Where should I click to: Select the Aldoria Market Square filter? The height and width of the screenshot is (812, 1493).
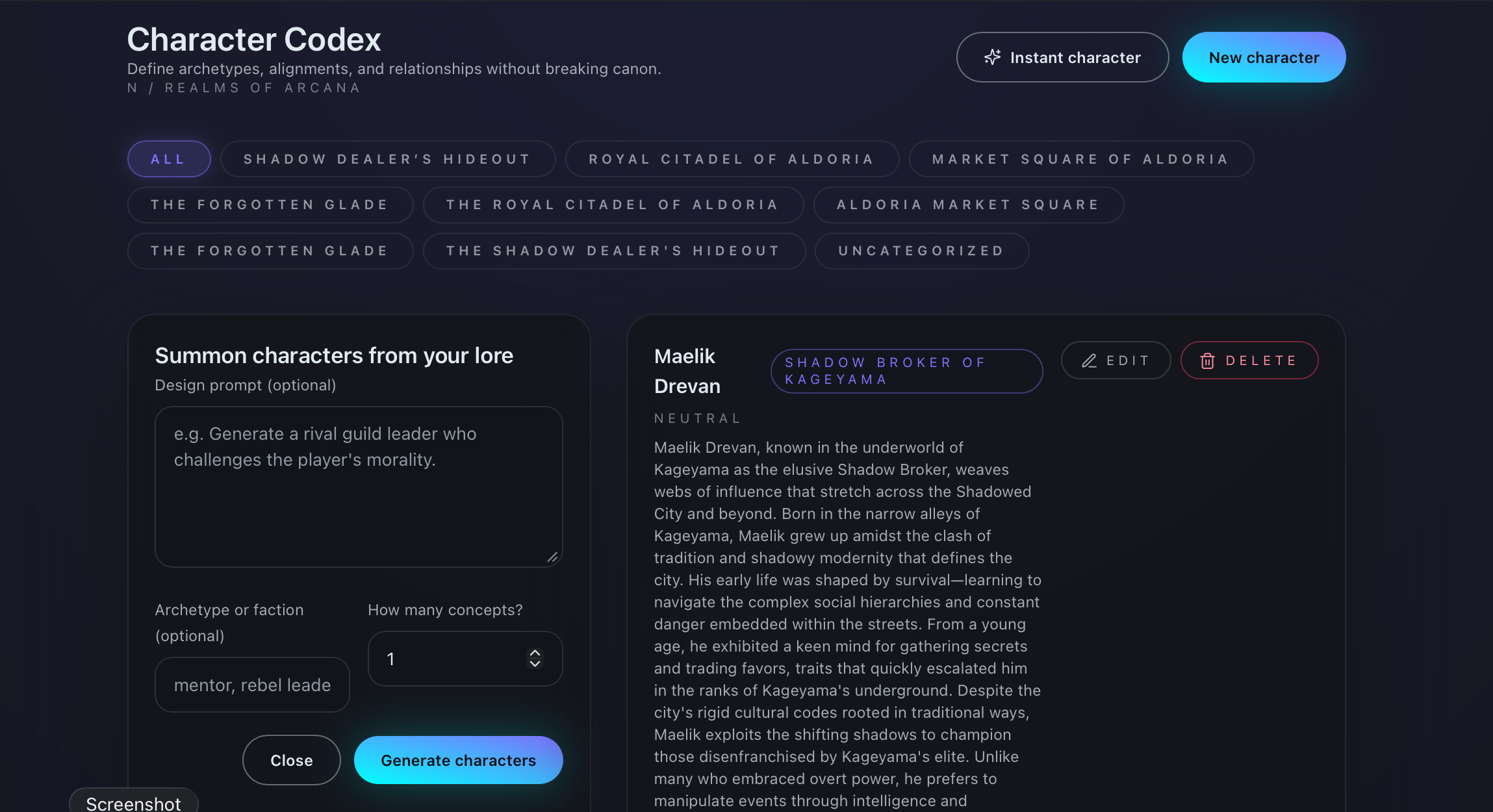968,205
